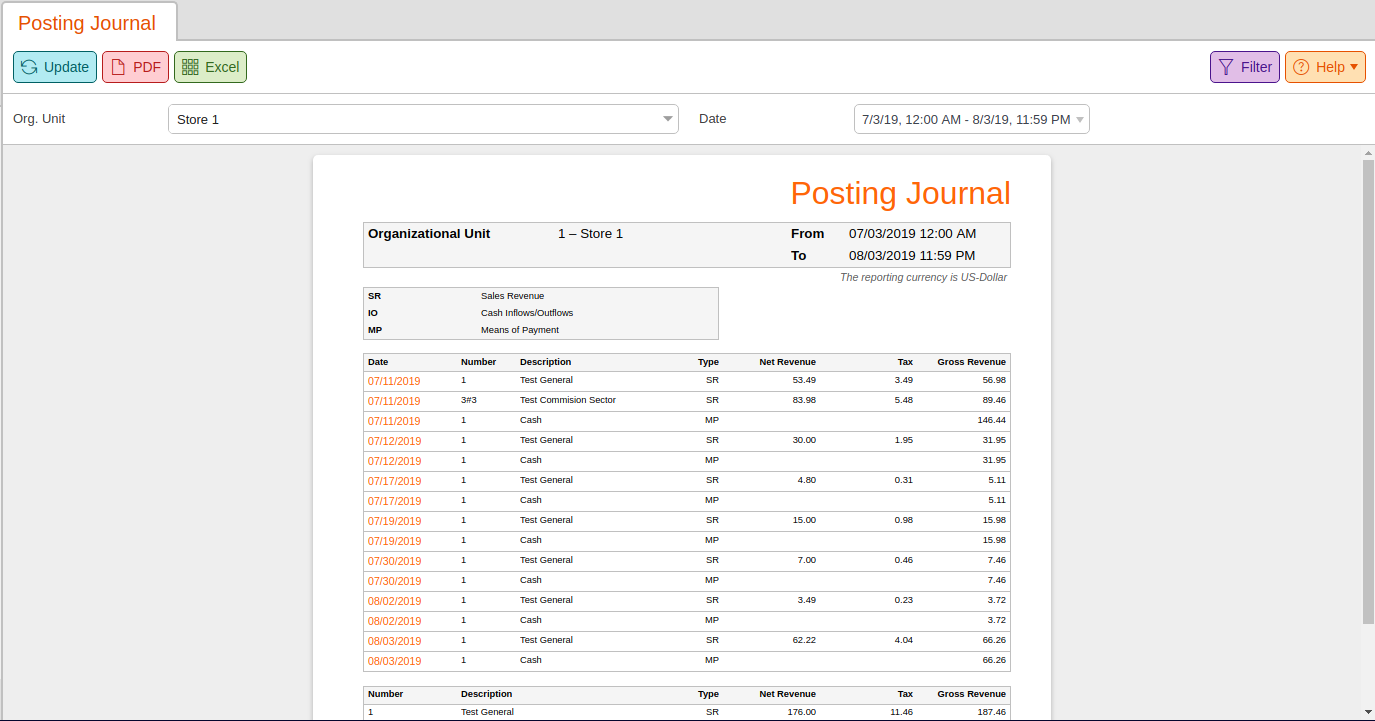1375x721 pixels.
Task: Click the Gross Revenue header in first table
Action: (971, 362)
